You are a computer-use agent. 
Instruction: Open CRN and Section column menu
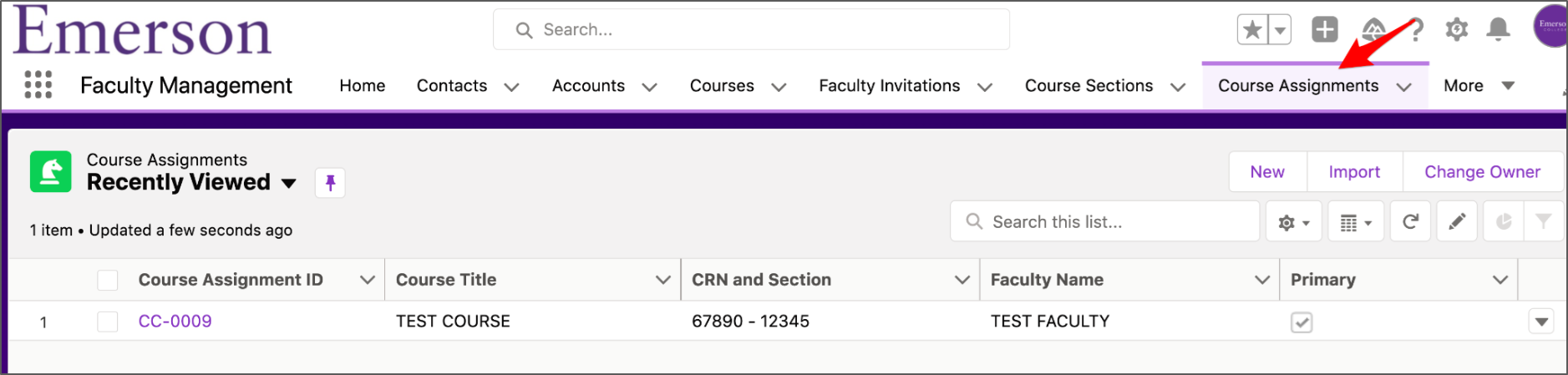(962, 280)
